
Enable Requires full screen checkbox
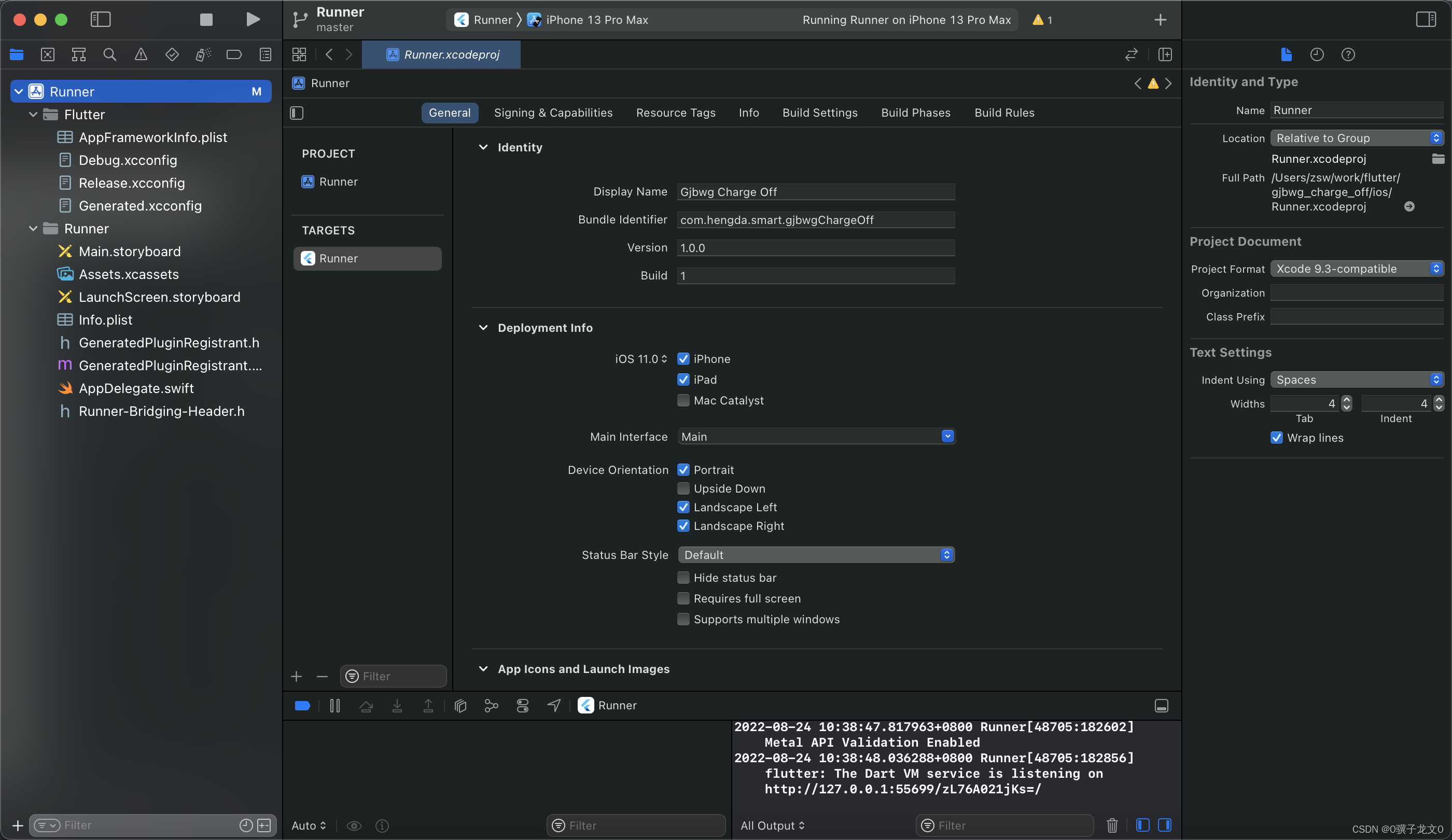[683, 598]
